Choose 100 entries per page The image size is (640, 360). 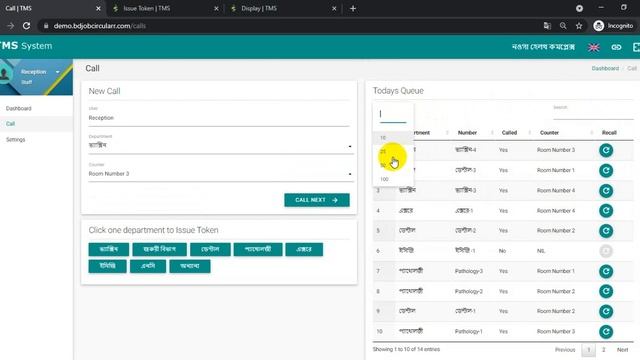coord(393,179)
